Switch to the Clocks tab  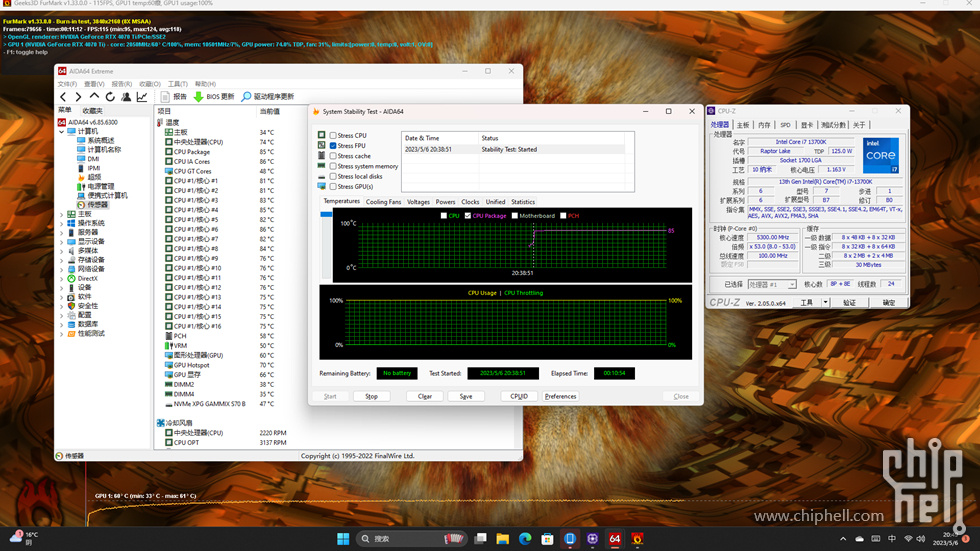coord(470,202)
